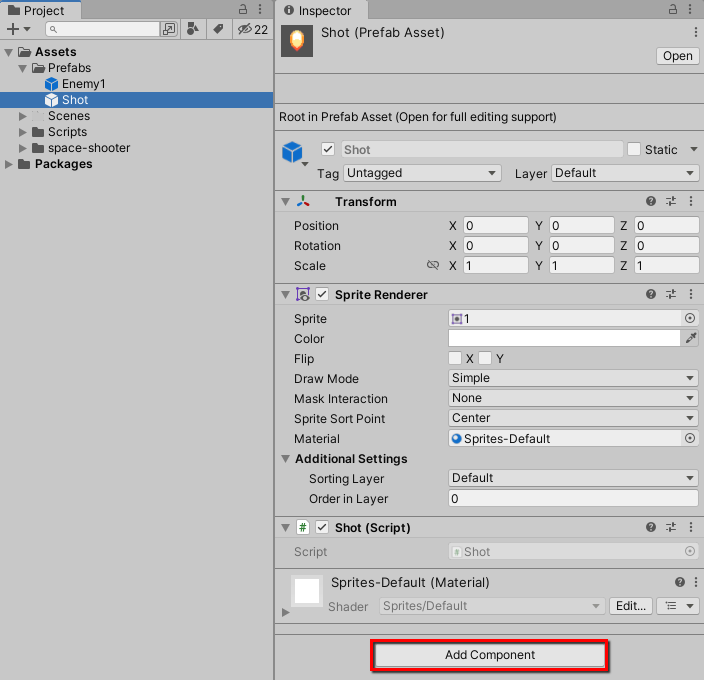704x680 pixels.
Task: Open Shot Script preset icon
Action: pyautogui.click(x=671, y=527)
